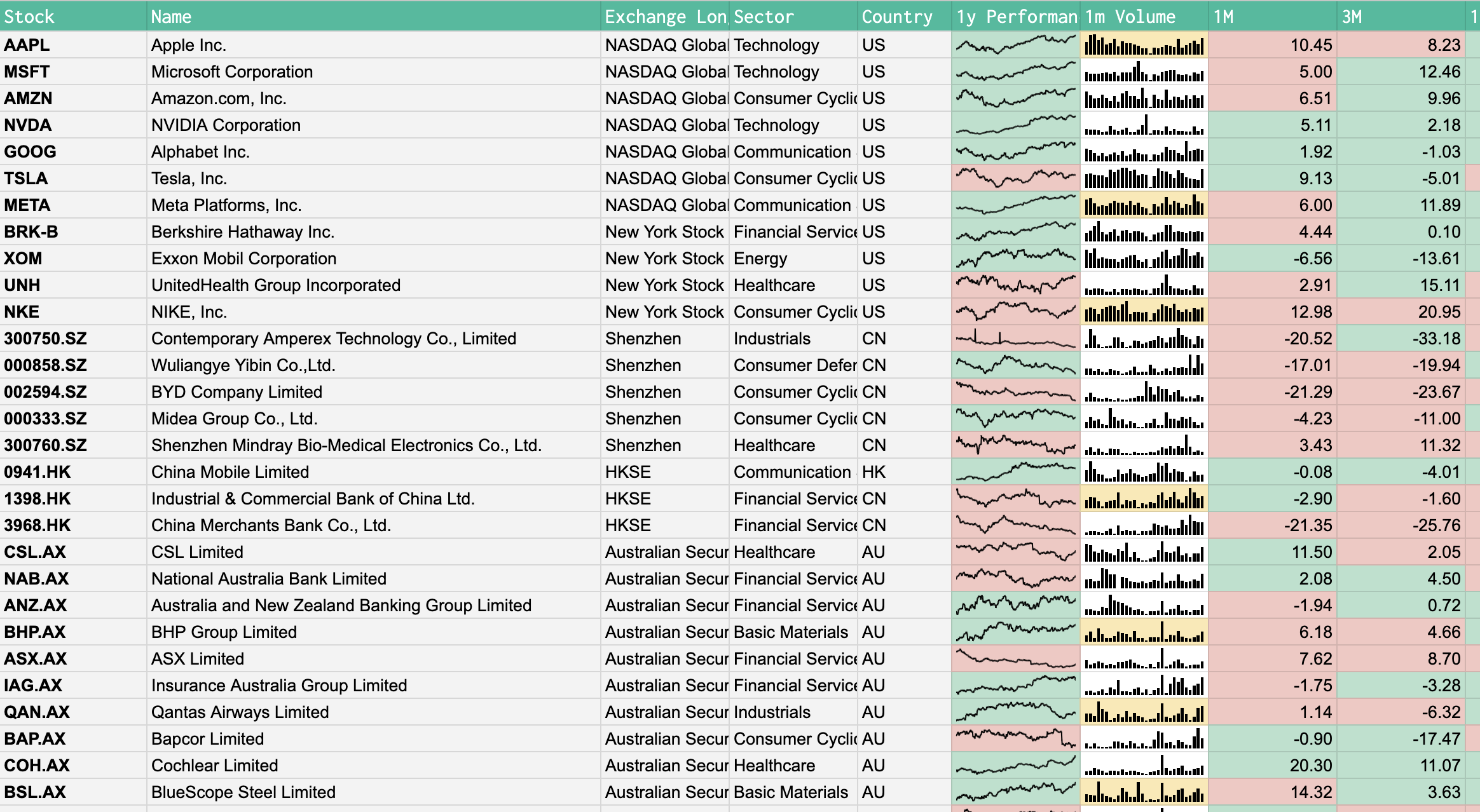
Task: Select META 1m volume bar chart
Action: click(x=1144, y=205)
